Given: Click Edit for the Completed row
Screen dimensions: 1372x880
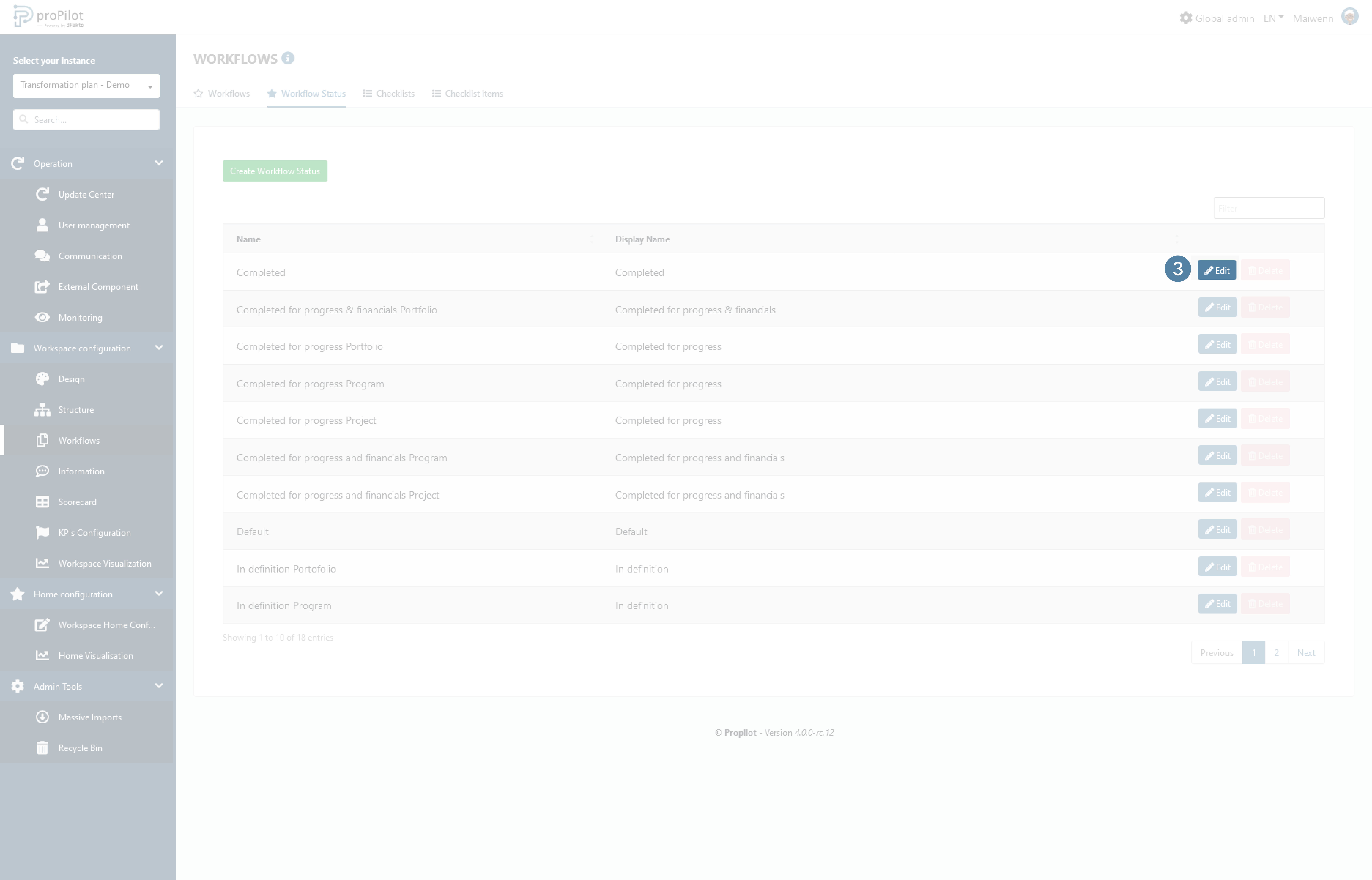Looking at the screenshot, I should (1217, 270).
